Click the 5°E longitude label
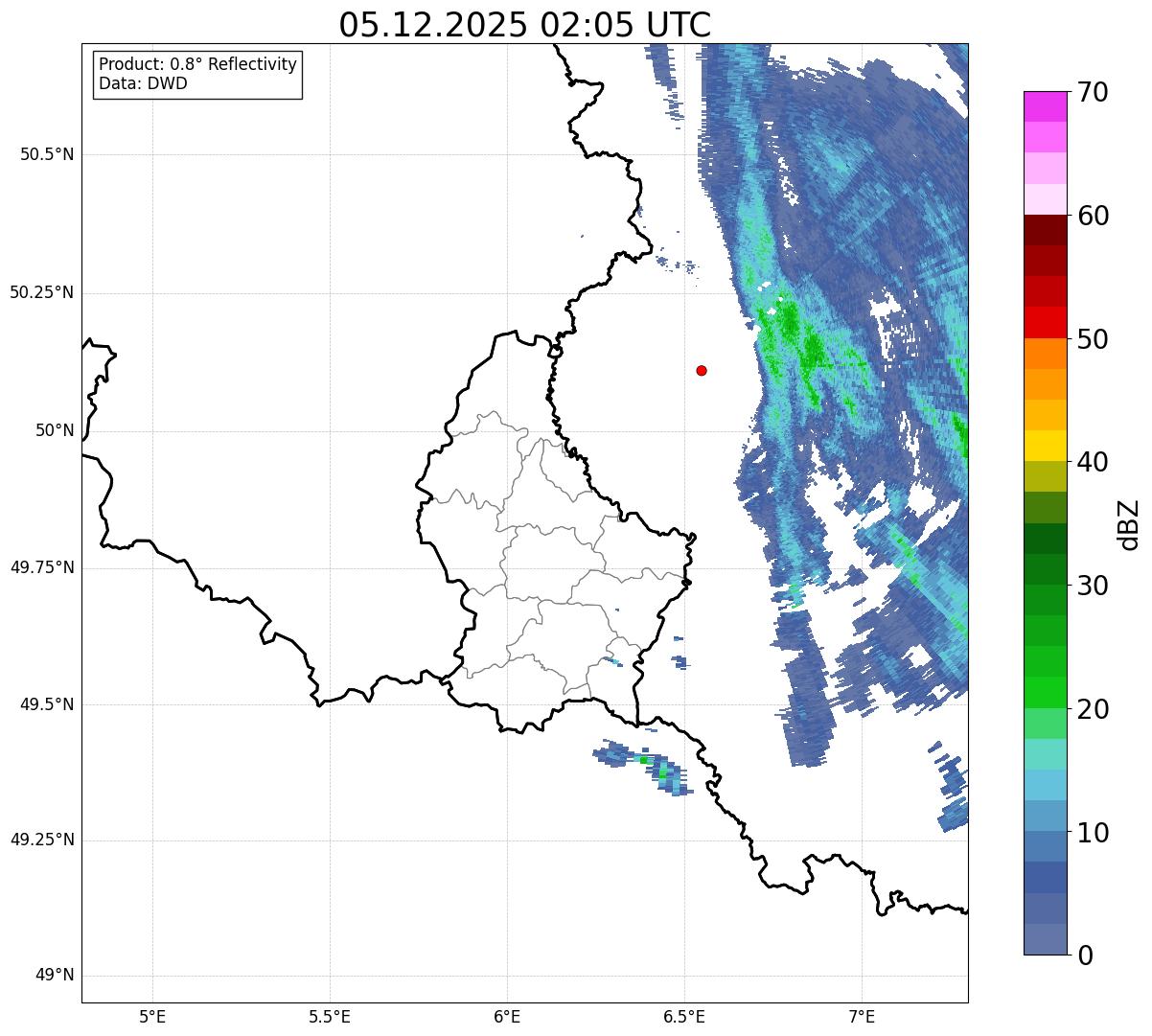The height and width of the screenshot is (1036, 1152). coord(152,1016)
